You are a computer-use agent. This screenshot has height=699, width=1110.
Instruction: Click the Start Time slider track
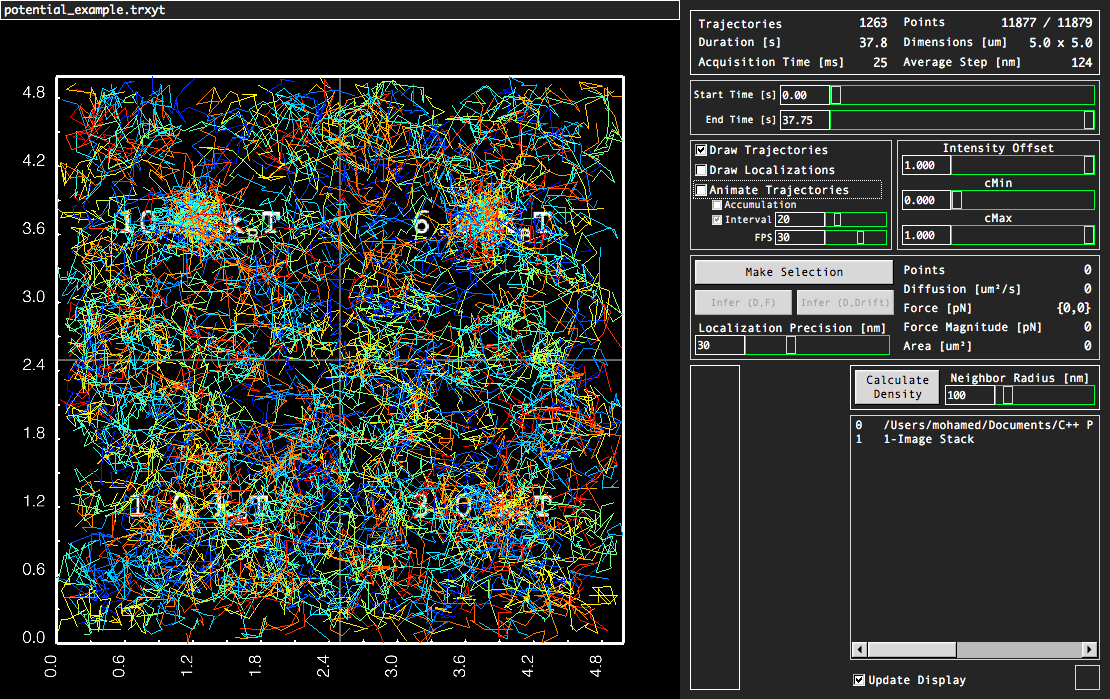(960, 95)
